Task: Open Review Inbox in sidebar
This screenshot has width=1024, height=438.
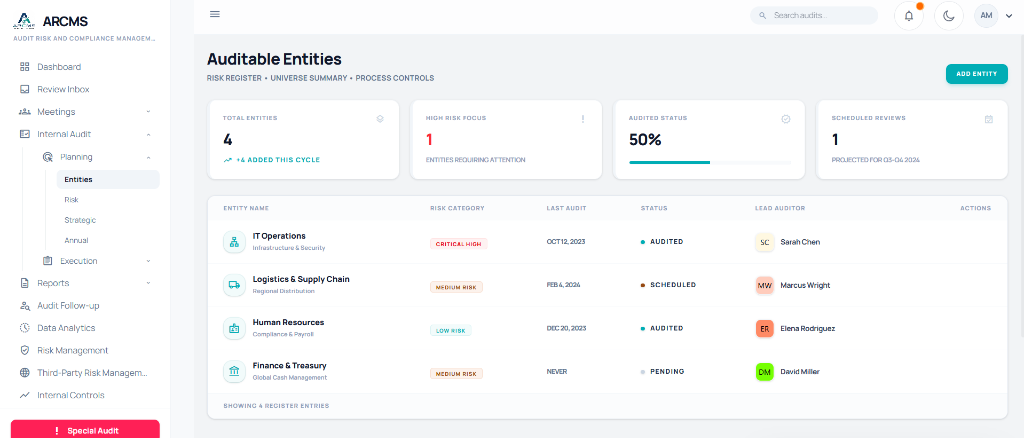Action: [63, 89]
